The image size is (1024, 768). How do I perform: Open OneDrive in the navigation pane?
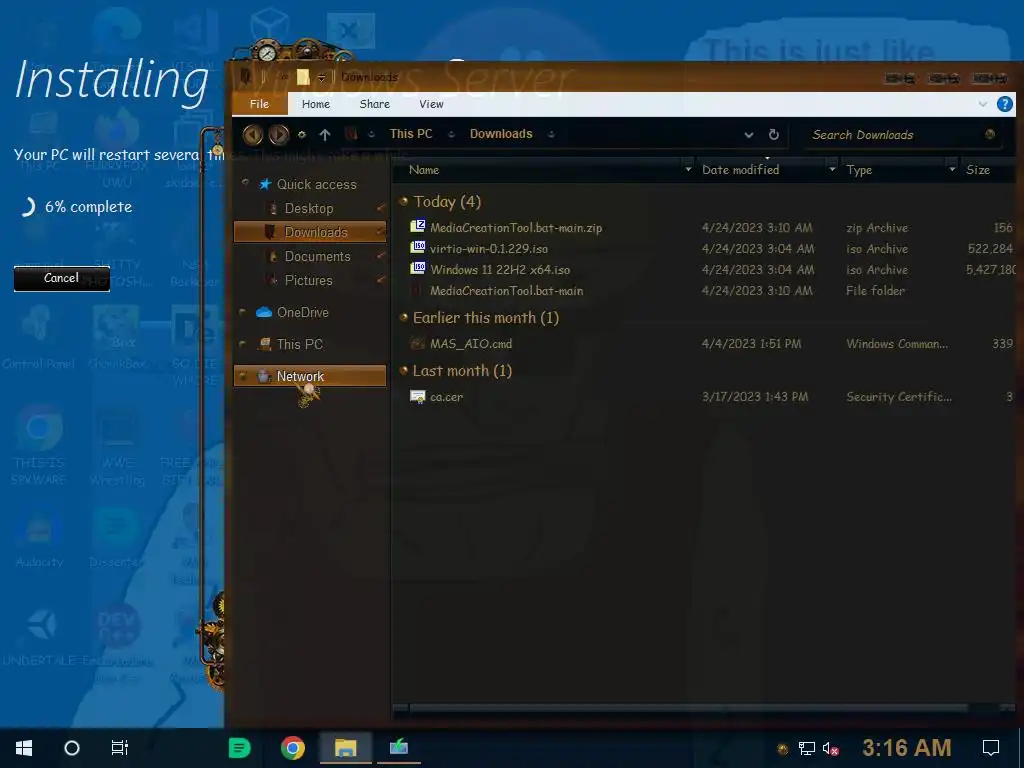(x=302, y=312)
